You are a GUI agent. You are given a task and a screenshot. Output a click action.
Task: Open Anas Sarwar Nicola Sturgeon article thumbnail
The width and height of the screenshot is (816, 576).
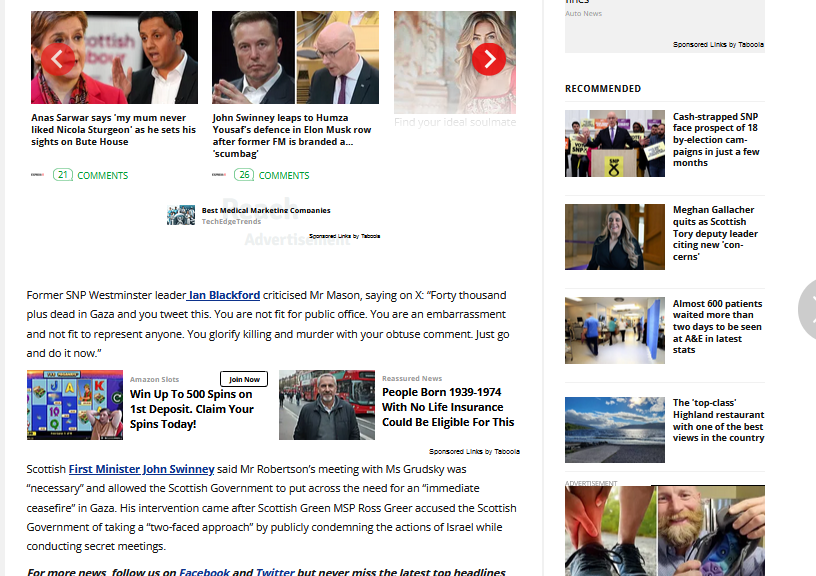coord(114,58)
